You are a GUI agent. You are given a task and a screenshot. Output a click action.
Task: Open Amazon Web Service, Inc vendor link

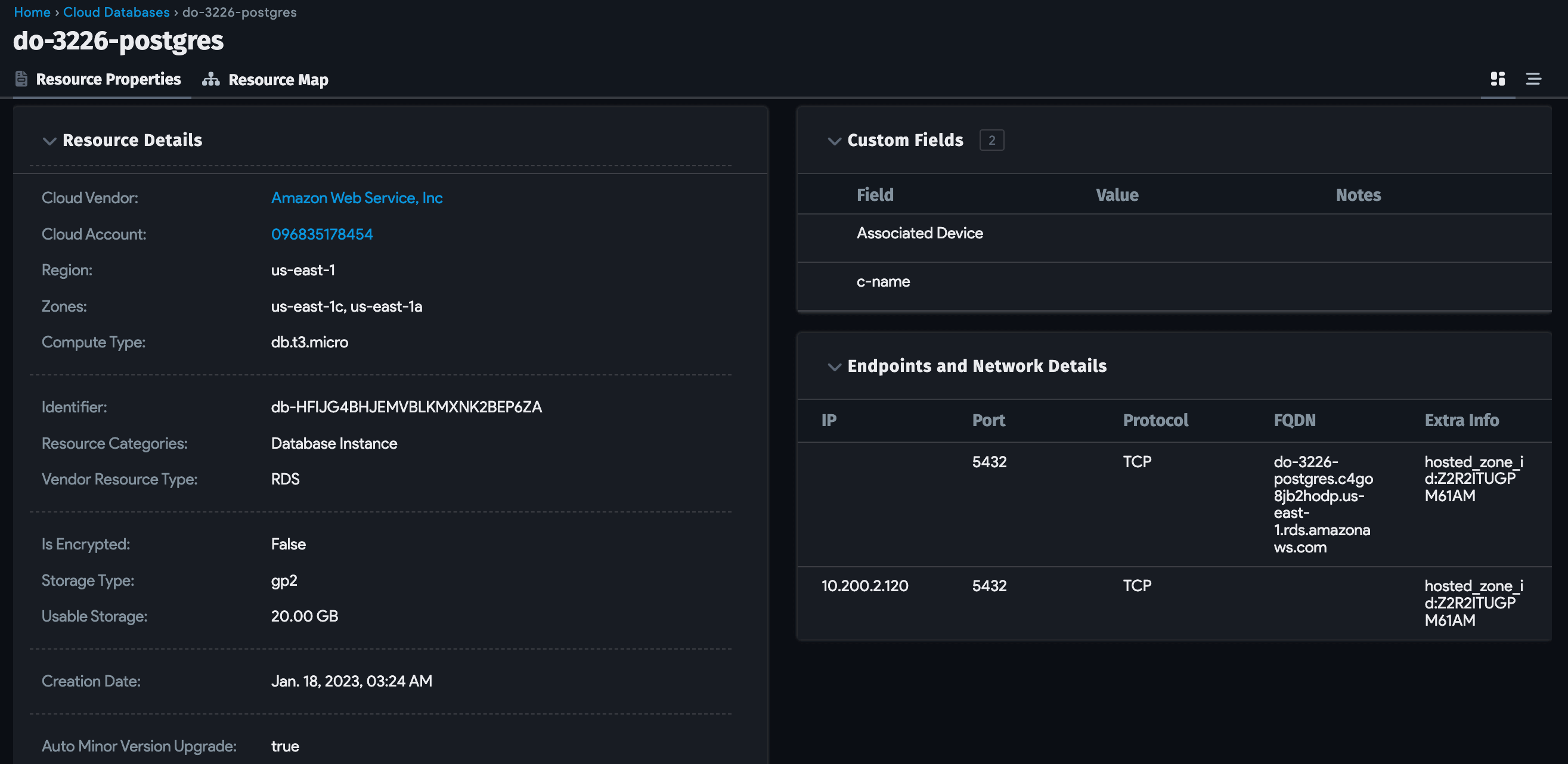(356, 198)
